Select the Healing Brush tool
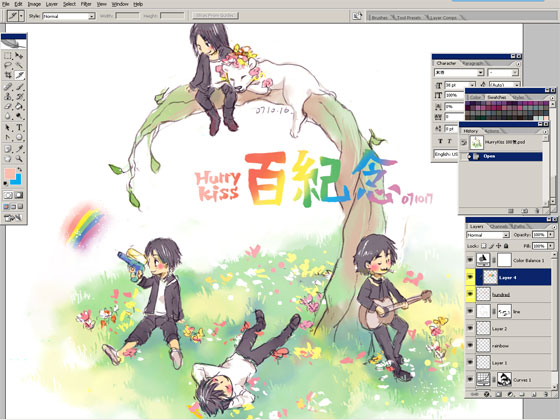This screenshot has height=420, width=560. tap(8, 87)
